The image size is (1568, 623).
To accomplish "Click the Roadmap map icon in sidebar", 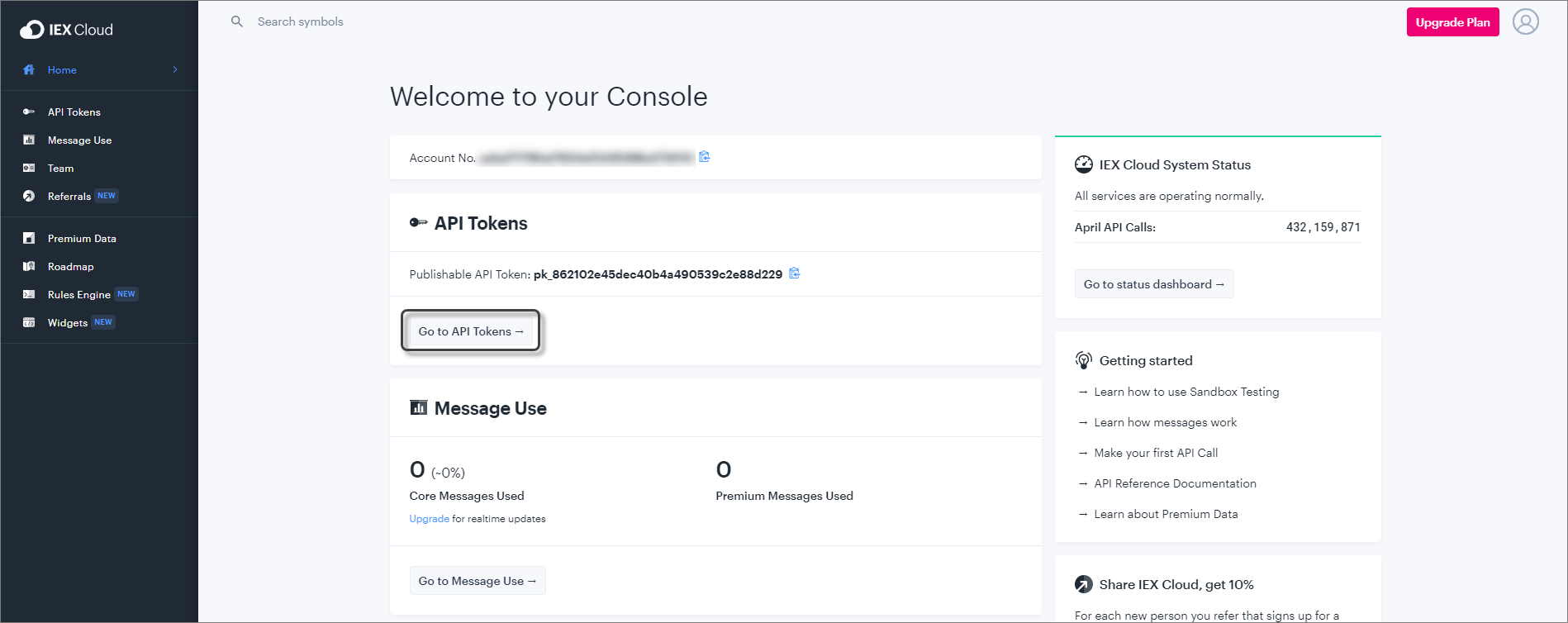I will 29,266.
